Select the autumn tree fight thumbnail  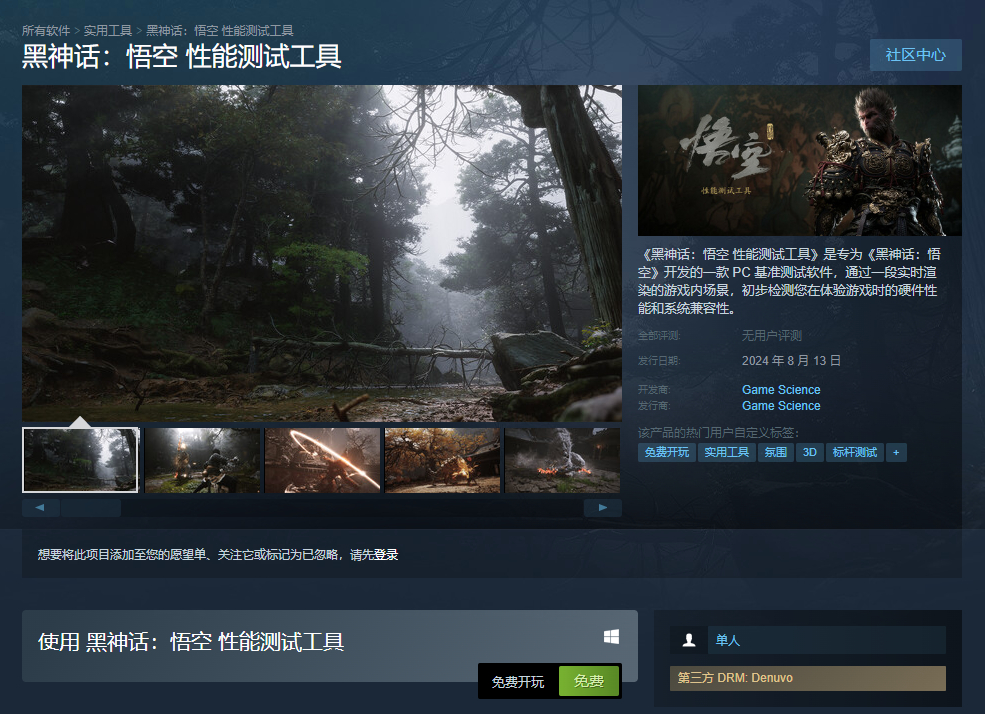tap(442, 460)
